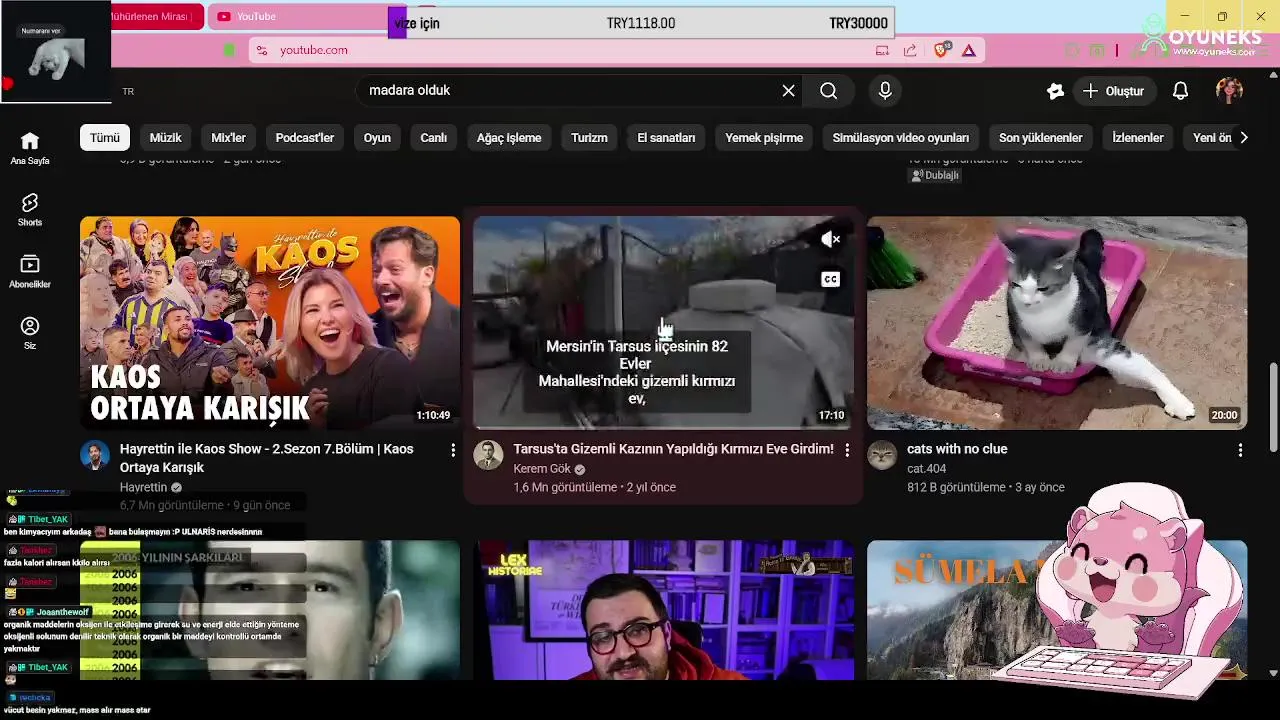Select the Son yüklenenler chip
This screenshot has height=720, width=1280.
click(x=1041, y=138)
